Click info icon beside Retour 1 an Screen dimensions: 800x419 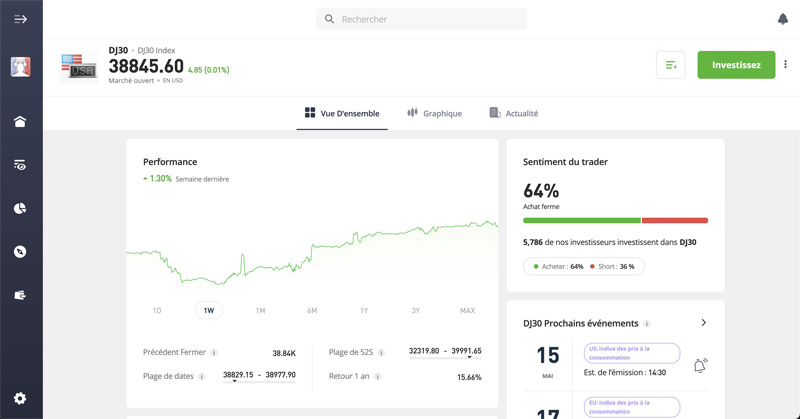(x=378, y=377)
